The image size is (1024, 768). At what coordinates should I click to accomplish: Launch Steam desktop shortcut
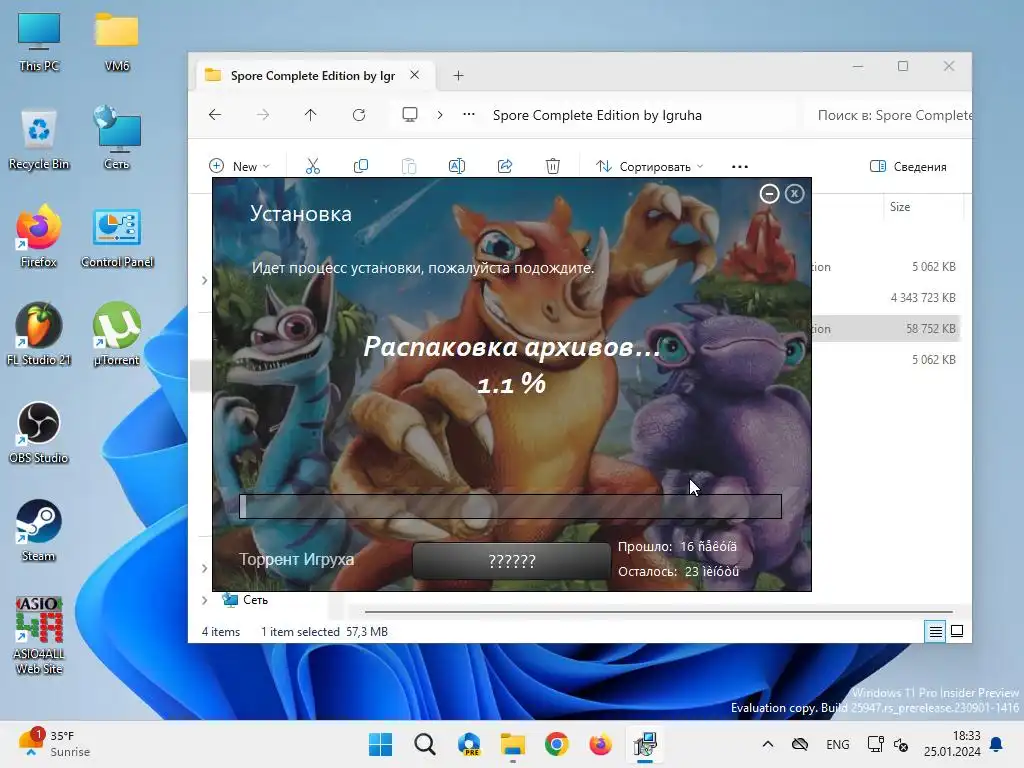point(39,530)
